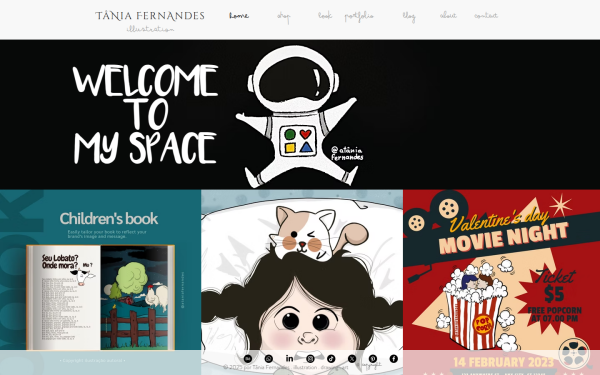Open the shop menu item
Image resolution: width=600 pixels, height=375 pixels.
tap(284, 16)
